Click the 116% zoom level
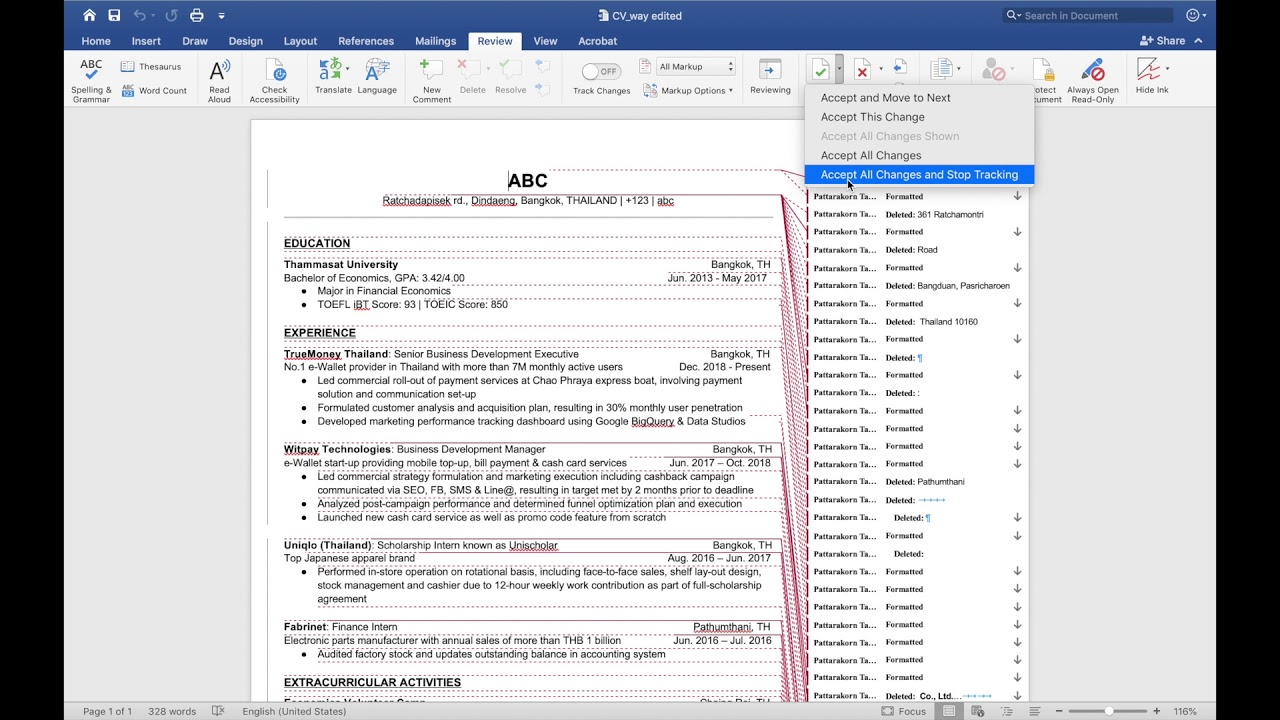 [x=1185, y=711]
